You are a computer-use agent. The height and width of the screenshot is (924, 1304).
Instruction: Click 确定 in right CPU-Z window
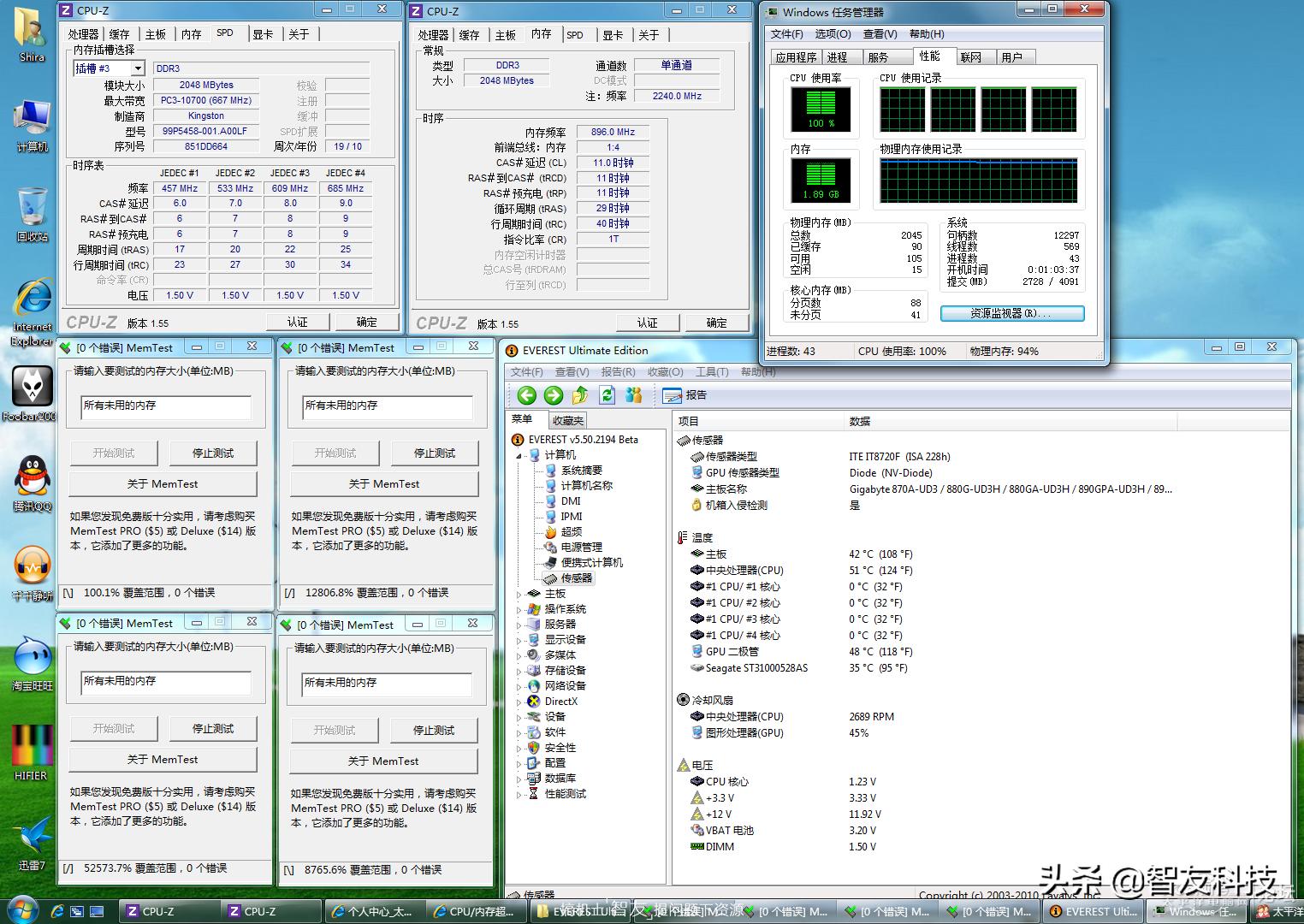point(717,323)
